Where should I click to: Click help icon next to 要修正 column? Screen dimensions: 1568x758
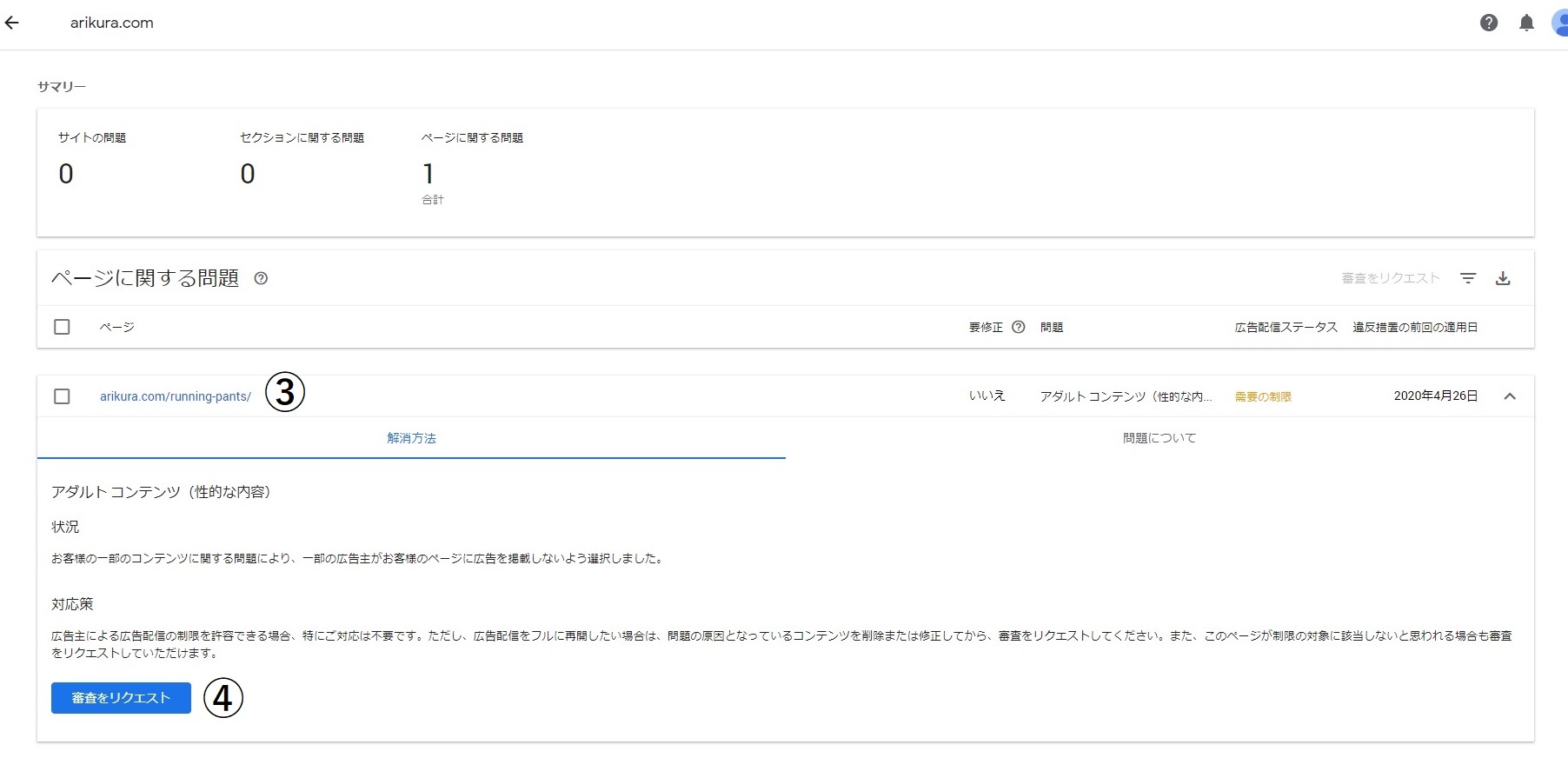1019,327
